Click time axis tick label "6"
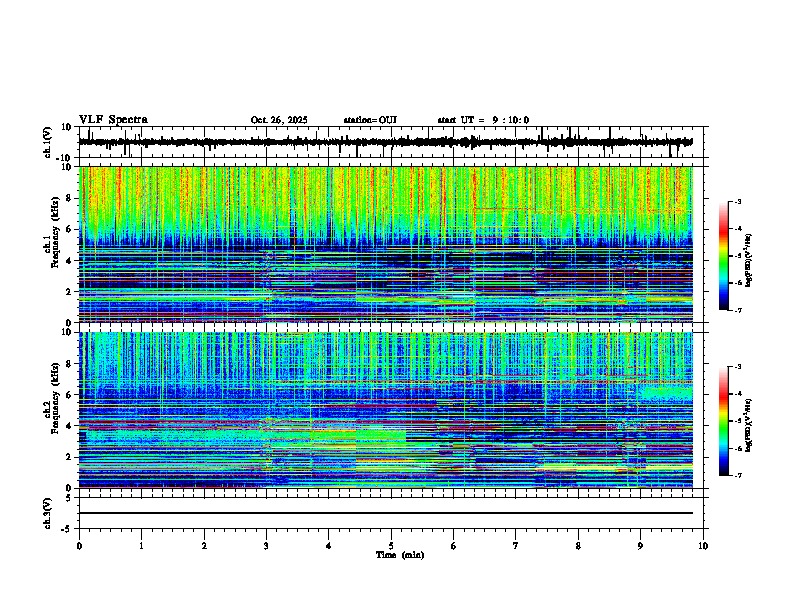The width and height of the screenshot is (792, 612). coord(453,546)
